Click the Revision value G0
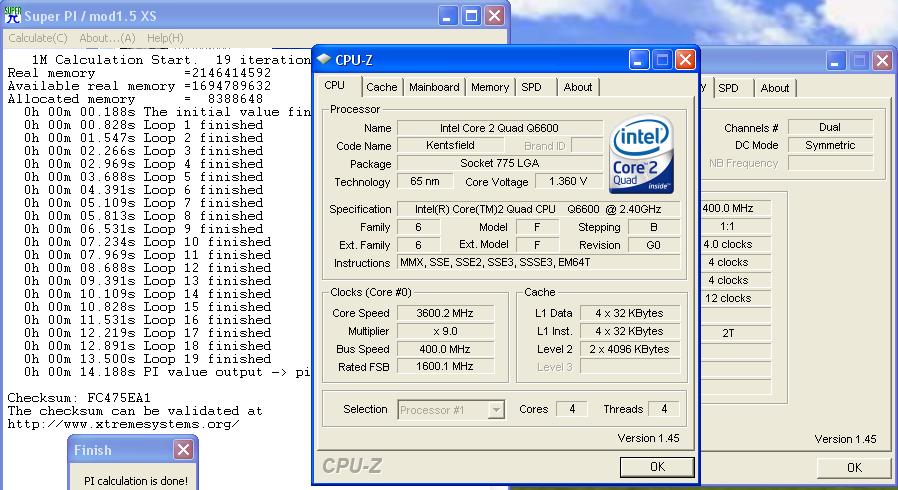Screen dimensions: 898x490 pyautogui.click(x=653, y=245)
